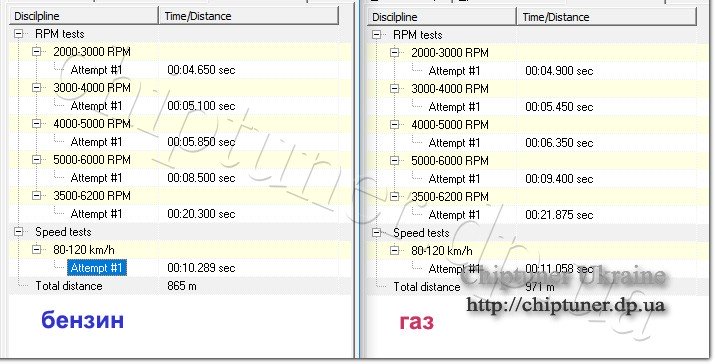This screenshot has width=715, height=364.
Task: Select Attempt #1 under 2000-3000 RPM, right panel
Action: 455,71
